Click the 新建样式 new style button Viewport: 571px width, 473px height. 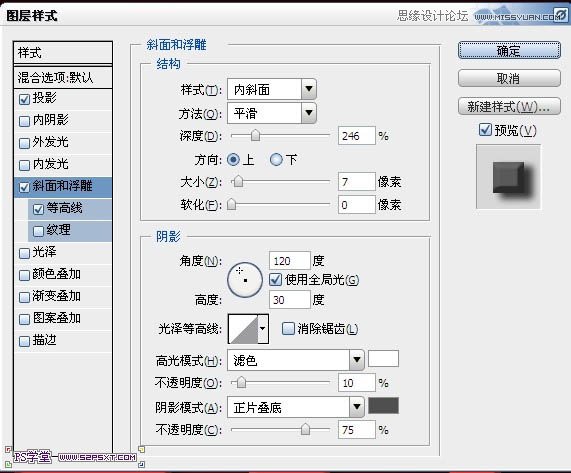509,106
